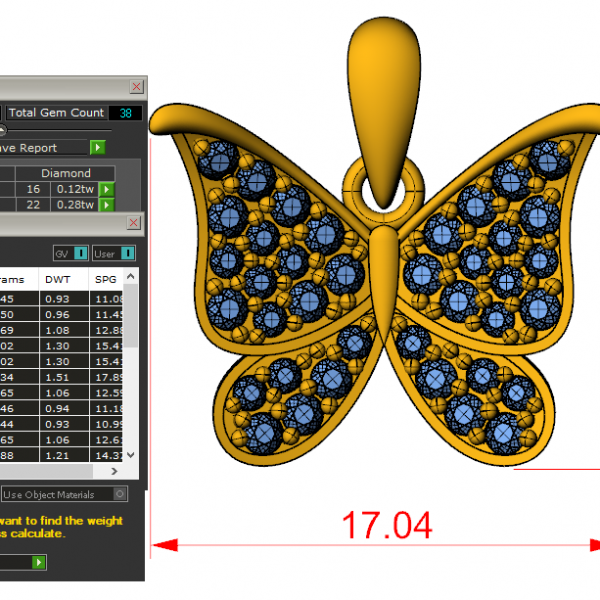Close the Total Gem Count panel
Screen dimensions: 600x600
(x=137, y=86)
